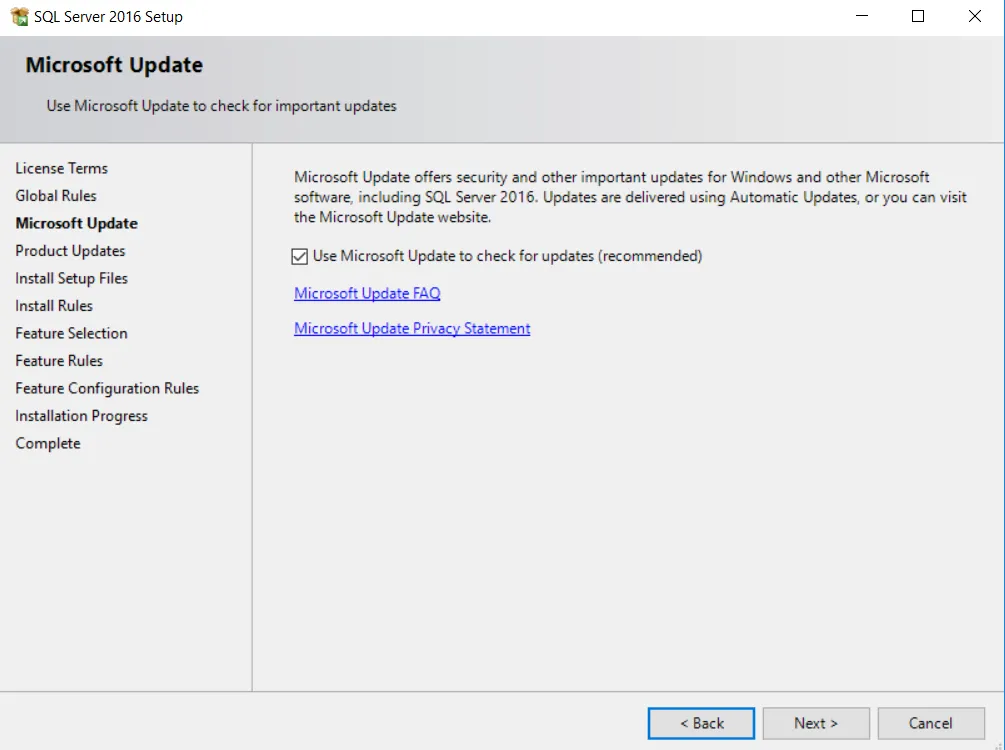Click the SQL Server Setup title bar icon
The width and height of the screenshot is (1005, 750).
(17, 16)
